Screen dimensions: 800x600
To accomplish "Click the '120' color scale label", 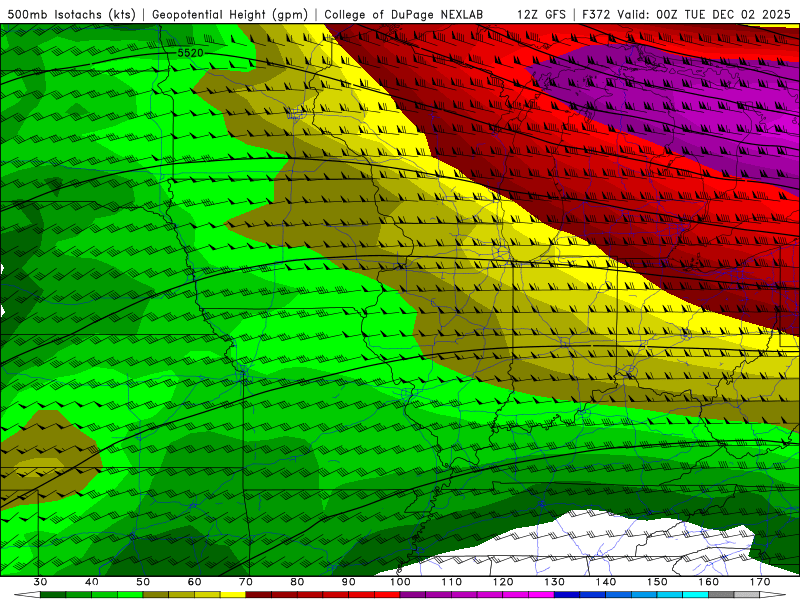I will [503, 582].
